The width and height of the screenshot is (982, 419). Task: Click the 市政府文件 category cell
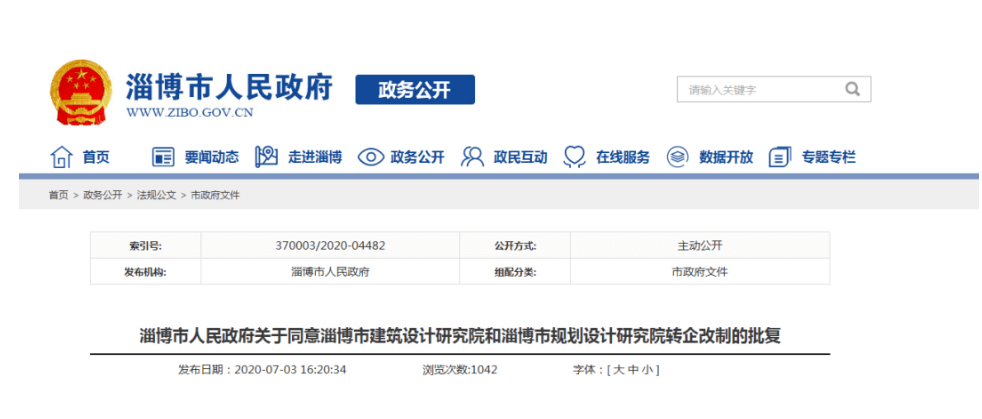coord(700,272)
